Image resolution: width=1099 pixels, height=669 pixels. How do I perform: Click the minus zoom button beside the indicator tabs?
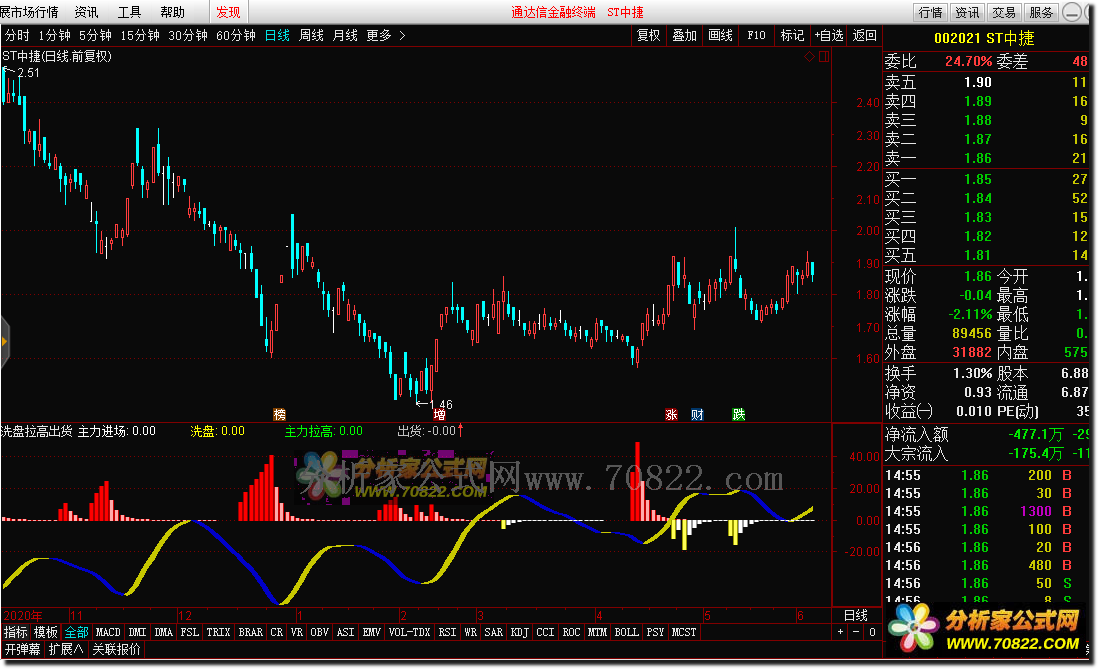coord(856,632)
